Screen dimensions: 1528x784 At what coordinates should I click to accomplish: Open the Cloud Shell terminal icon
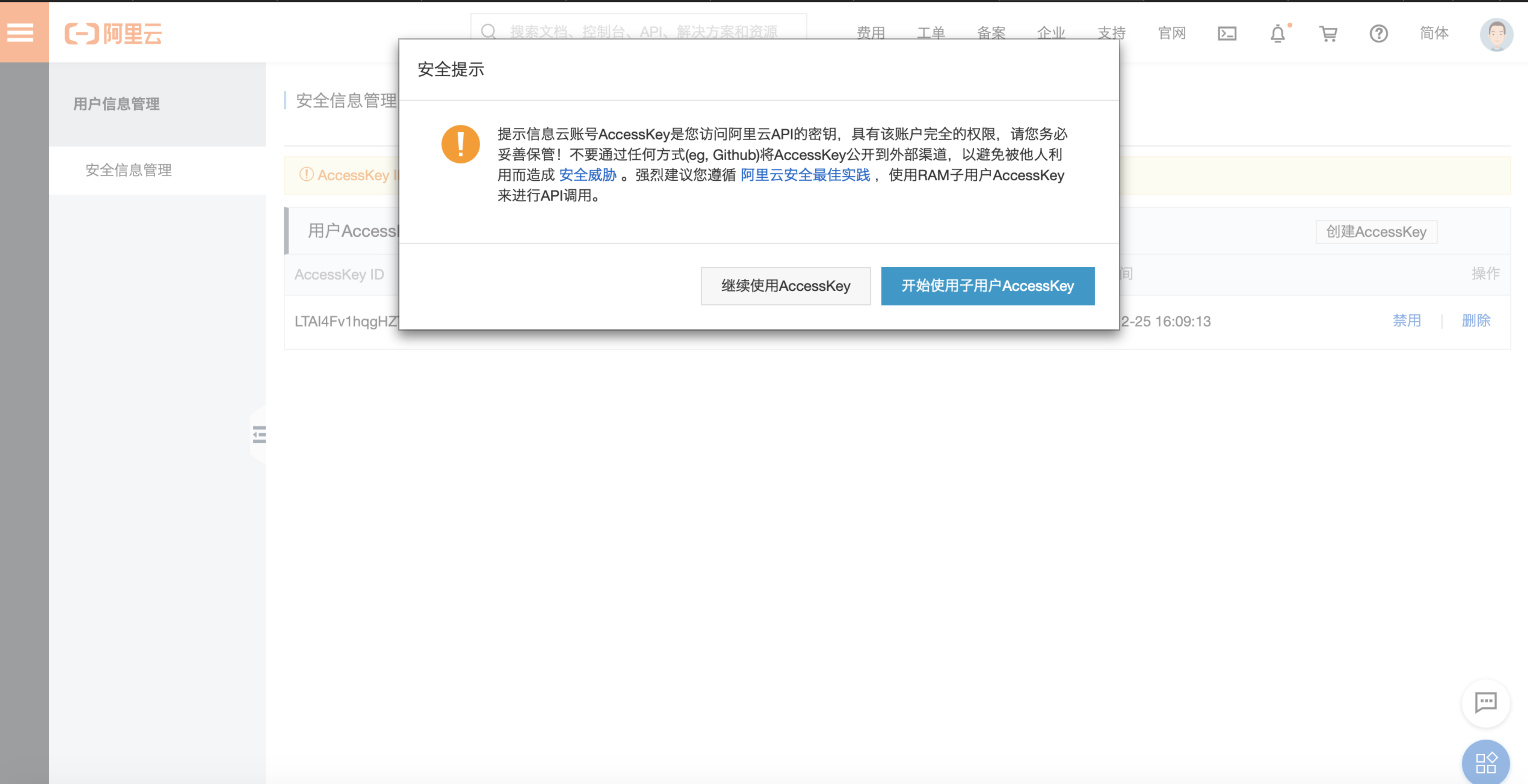1227,33
